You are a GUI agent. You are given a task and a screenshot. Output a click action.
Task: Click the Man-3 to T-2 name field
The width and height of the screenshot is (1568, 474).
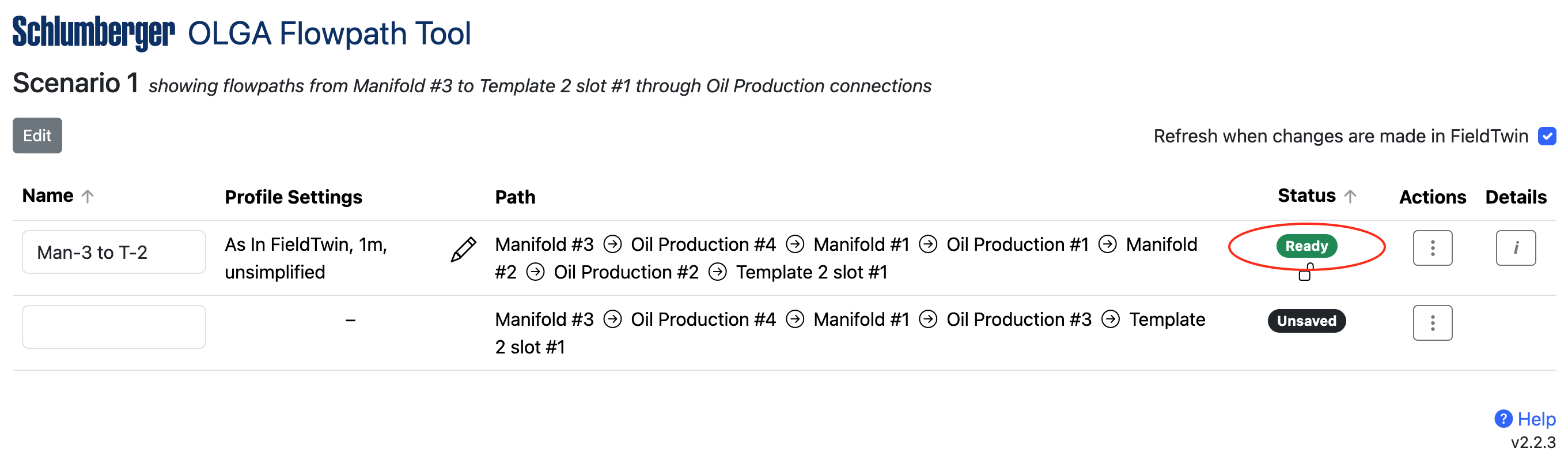tap(114, 251)
